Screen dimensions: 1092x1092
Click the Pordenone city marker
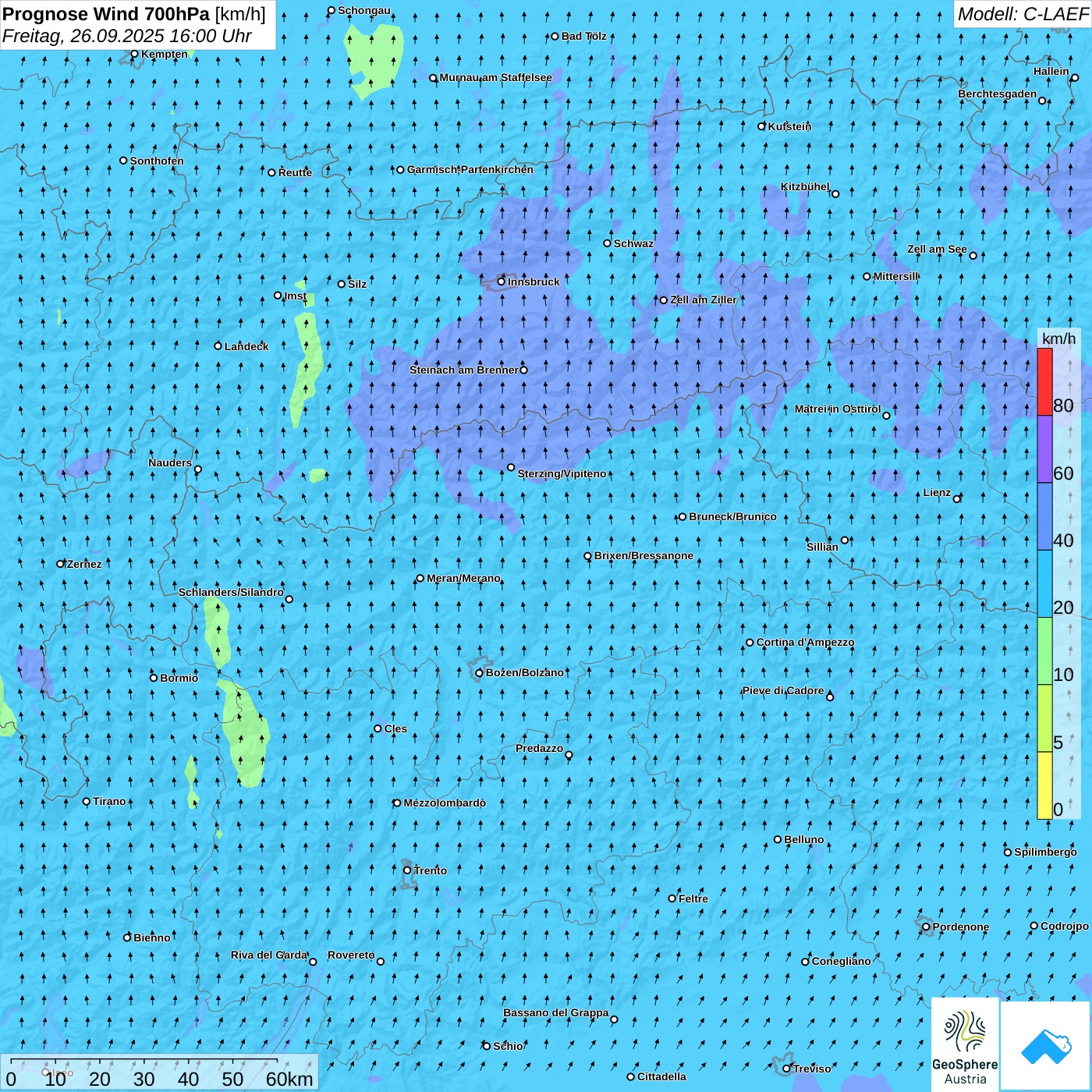(926, 927)
